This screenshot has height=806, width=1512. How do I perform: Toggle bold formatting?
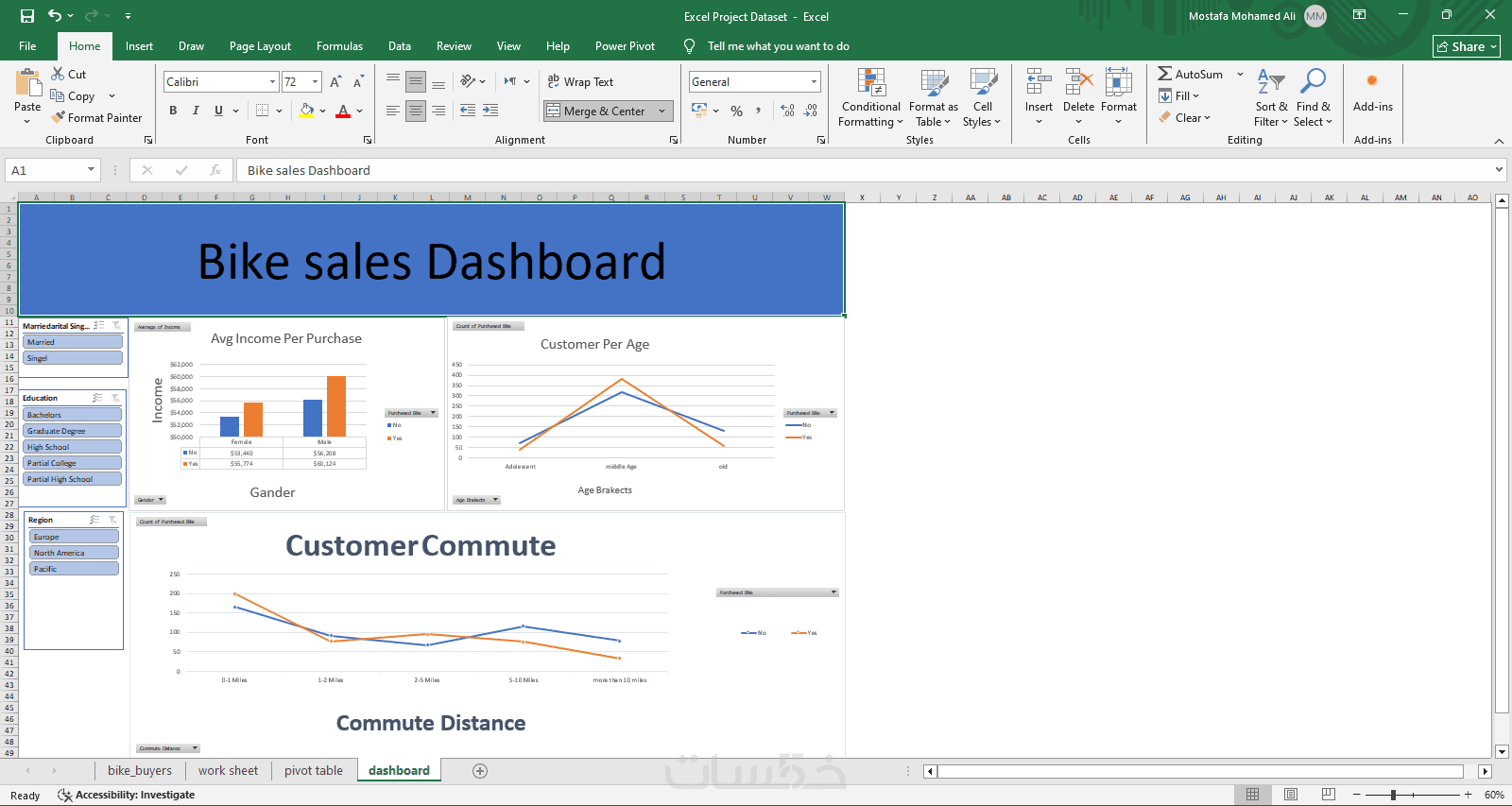(x=173, y=111)
